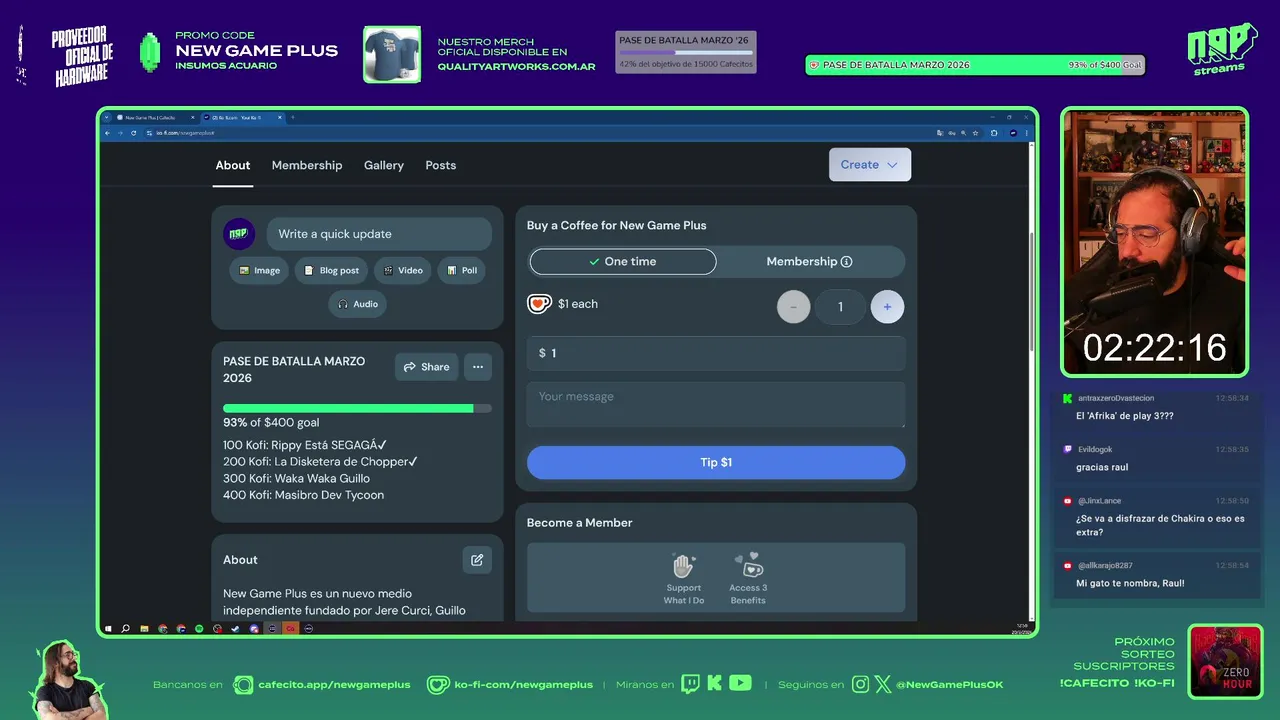The width and height of the screenshot is (1280, 720).
Task: Click the dollar amount input field
Action: point(716,353)
